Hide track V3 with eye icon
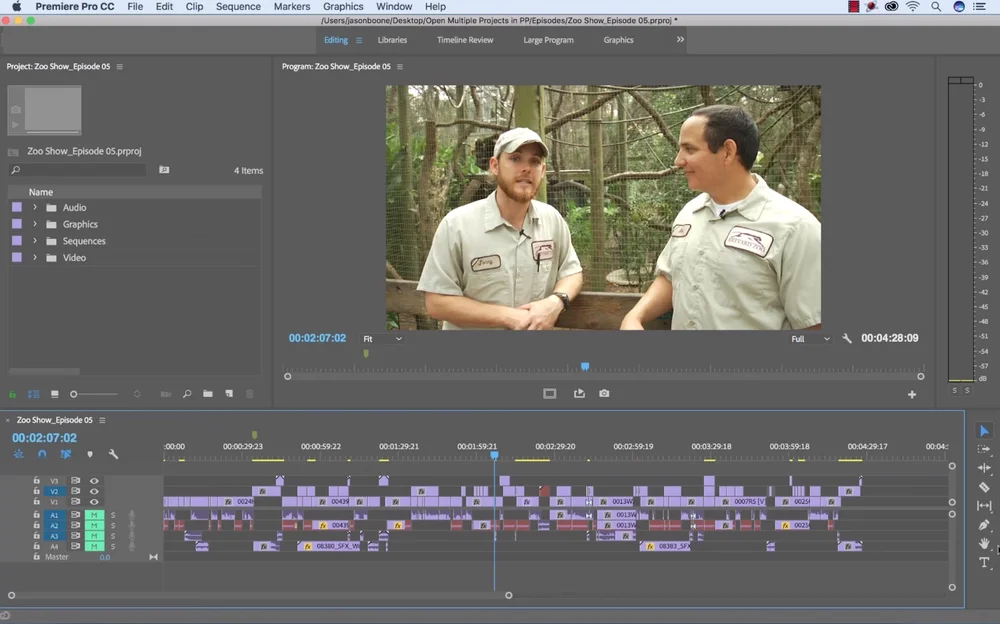The height and width of the screenshot is (624, 1000). click(94, 480)
